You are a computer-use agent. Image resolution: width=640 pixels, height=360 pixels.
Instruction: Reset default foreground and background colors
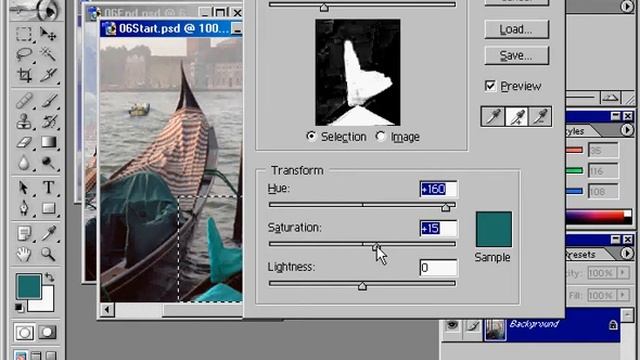point(19,307)
